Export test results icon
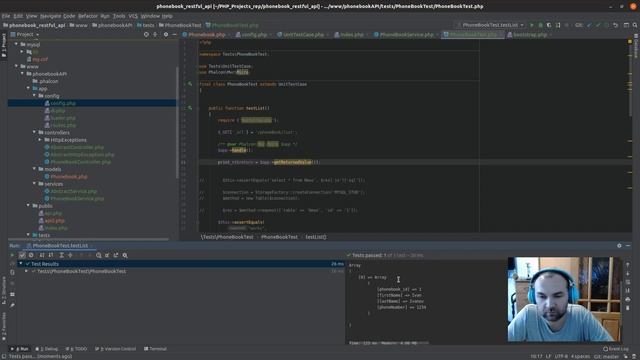 pyautogui.click(x=116, y=255)
